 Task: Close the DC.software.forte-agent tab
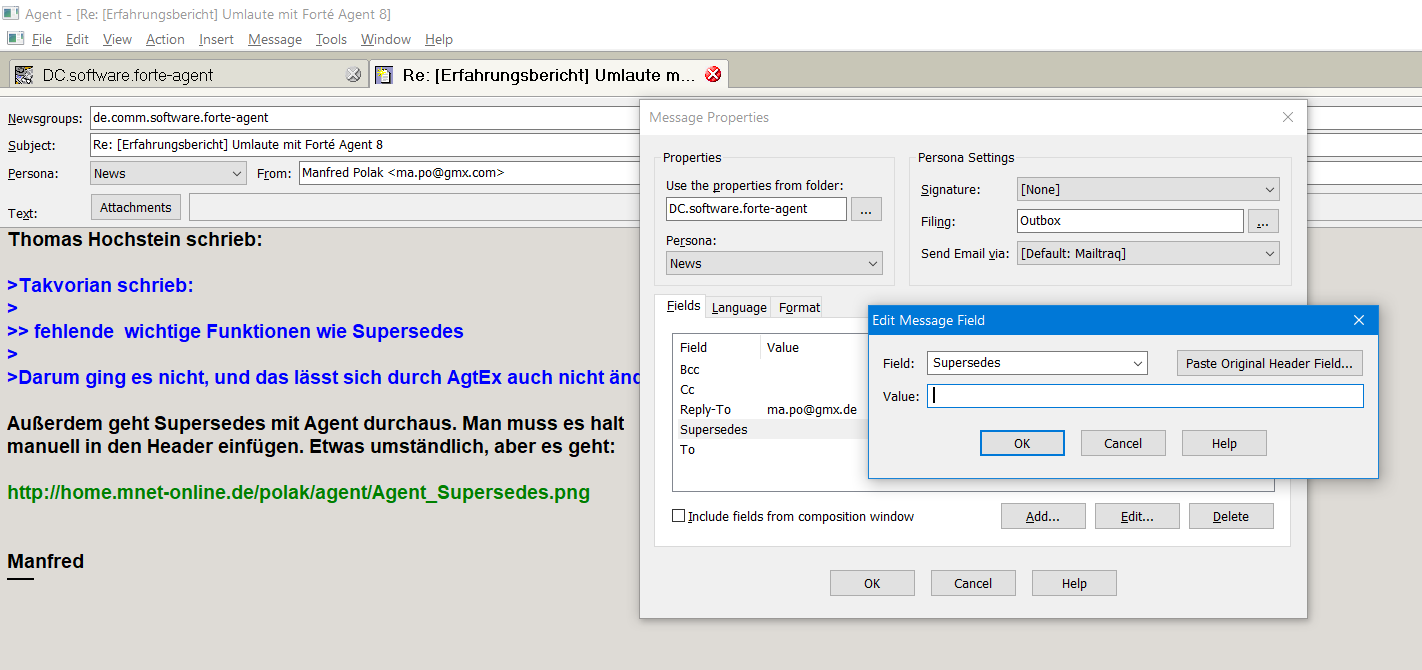click(x=353, y=75)
